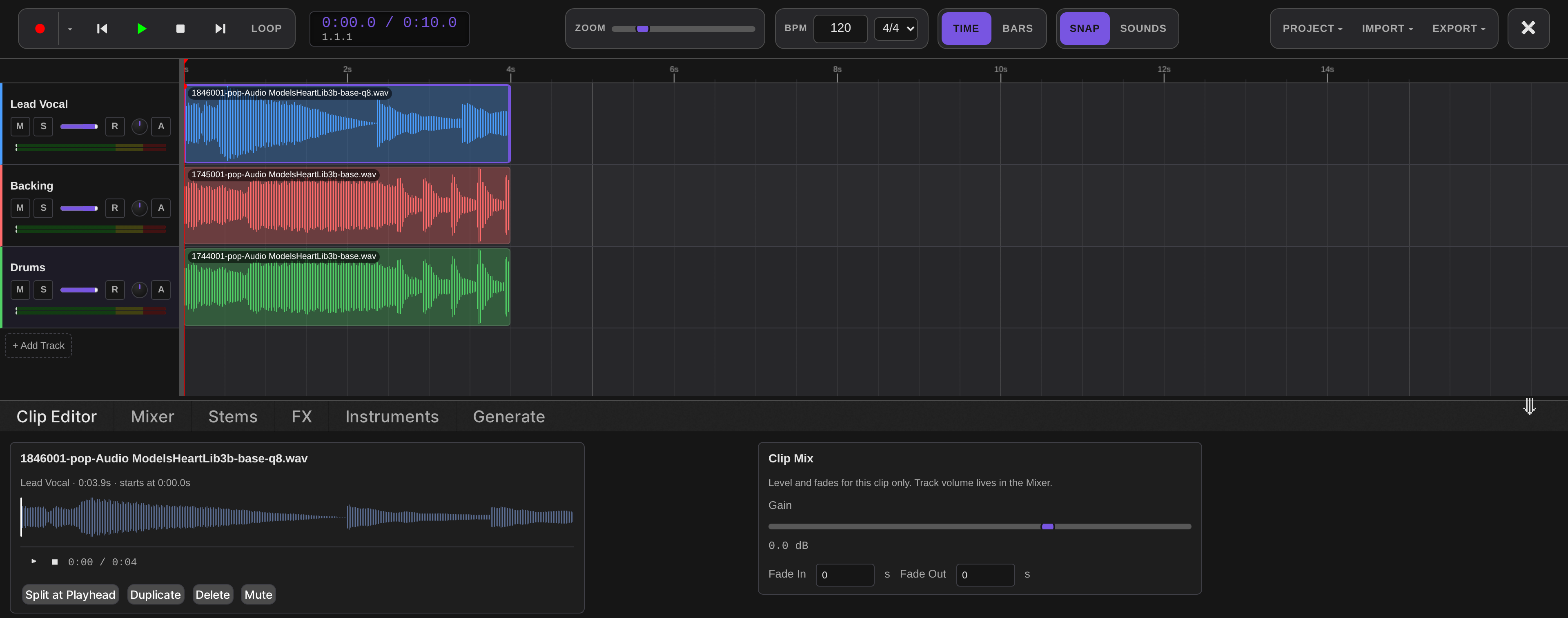This screenshot has height=618, width=1568.
Task: Skip back to the start
Action: click(x=102, y=29)
